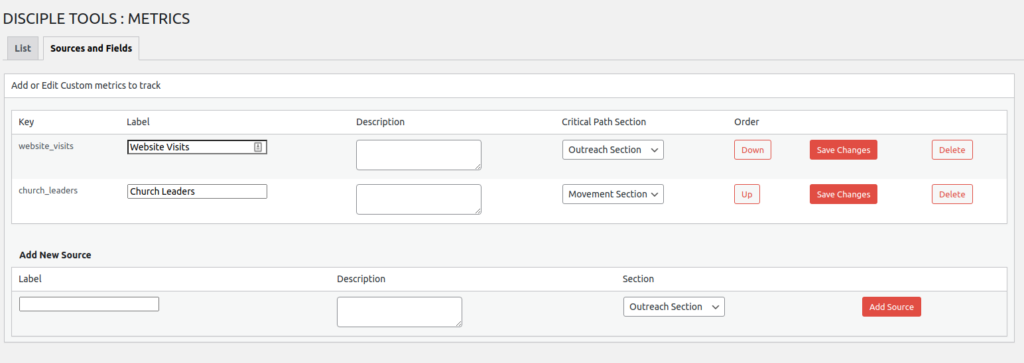
Task: Click the Critical Path Section column header
Action: point(603,122)
